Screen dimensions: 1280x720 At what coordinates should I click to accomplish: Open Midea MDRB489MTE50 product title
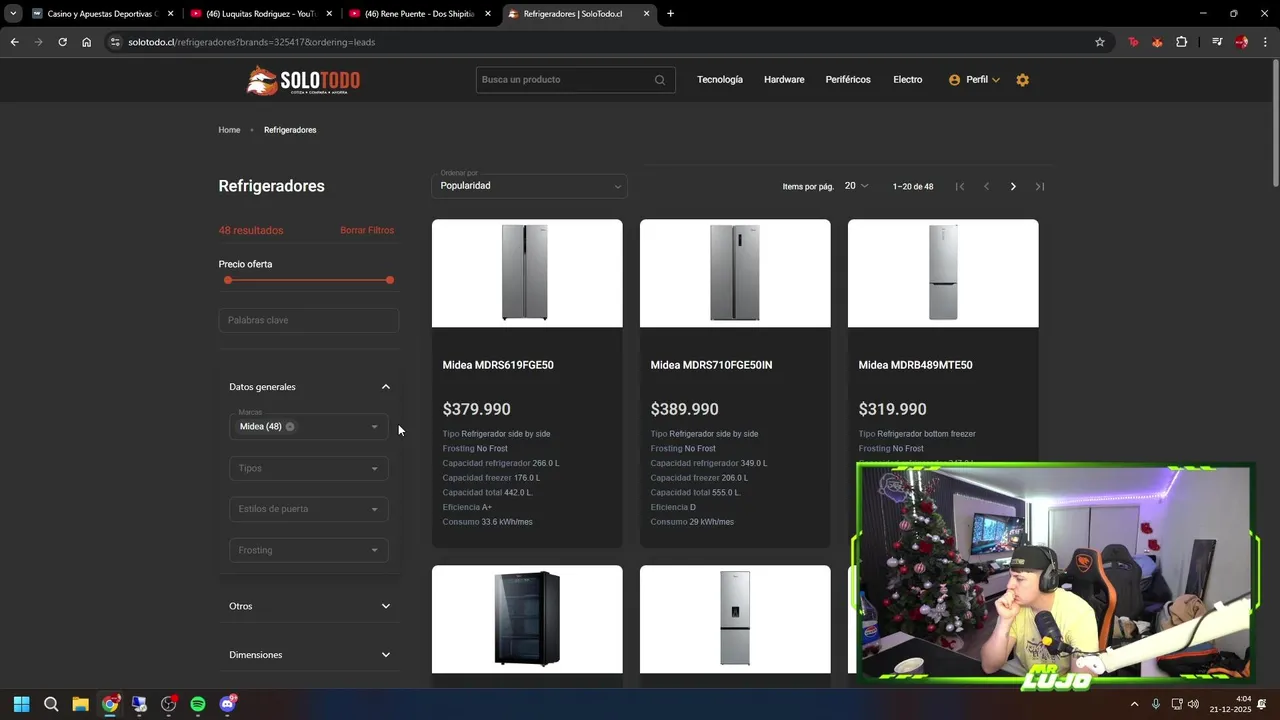916,365
